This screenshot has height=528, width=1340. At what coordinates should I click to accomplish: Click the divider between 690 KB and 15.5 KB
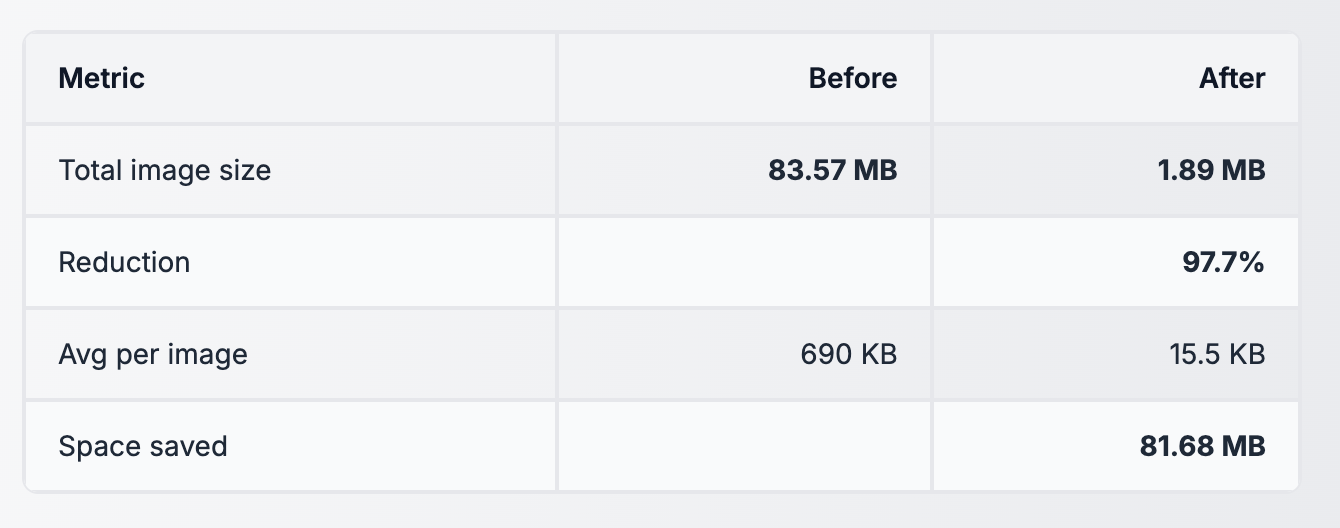click(x=932, y=354)
